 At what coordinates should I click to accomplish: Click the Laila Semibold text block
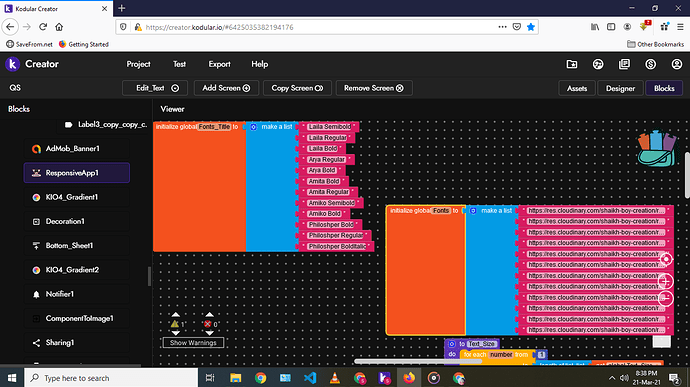(329, 127)
